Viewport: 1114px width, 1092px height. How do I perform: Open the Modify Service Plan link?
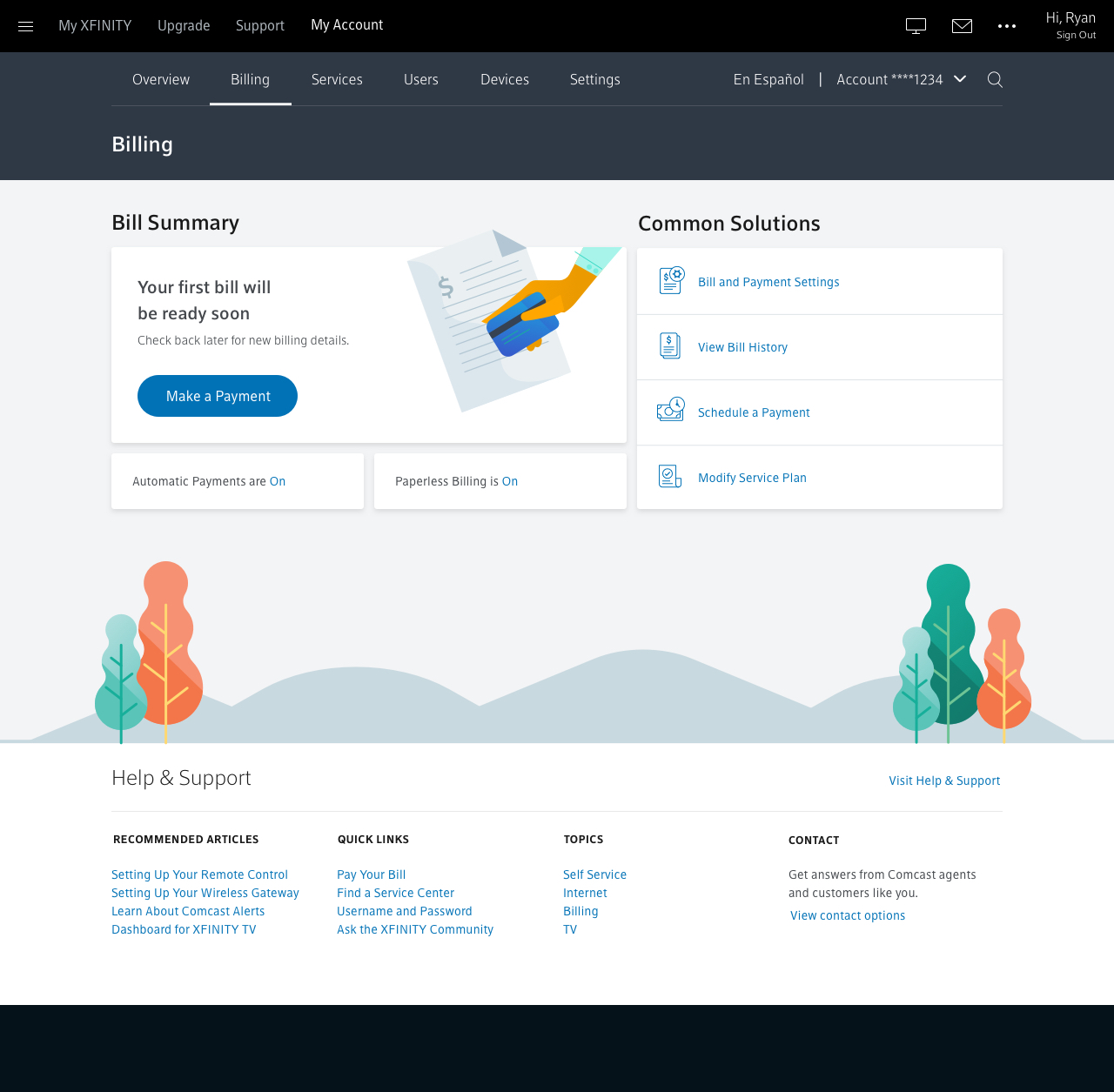click(x=752, y=478)
